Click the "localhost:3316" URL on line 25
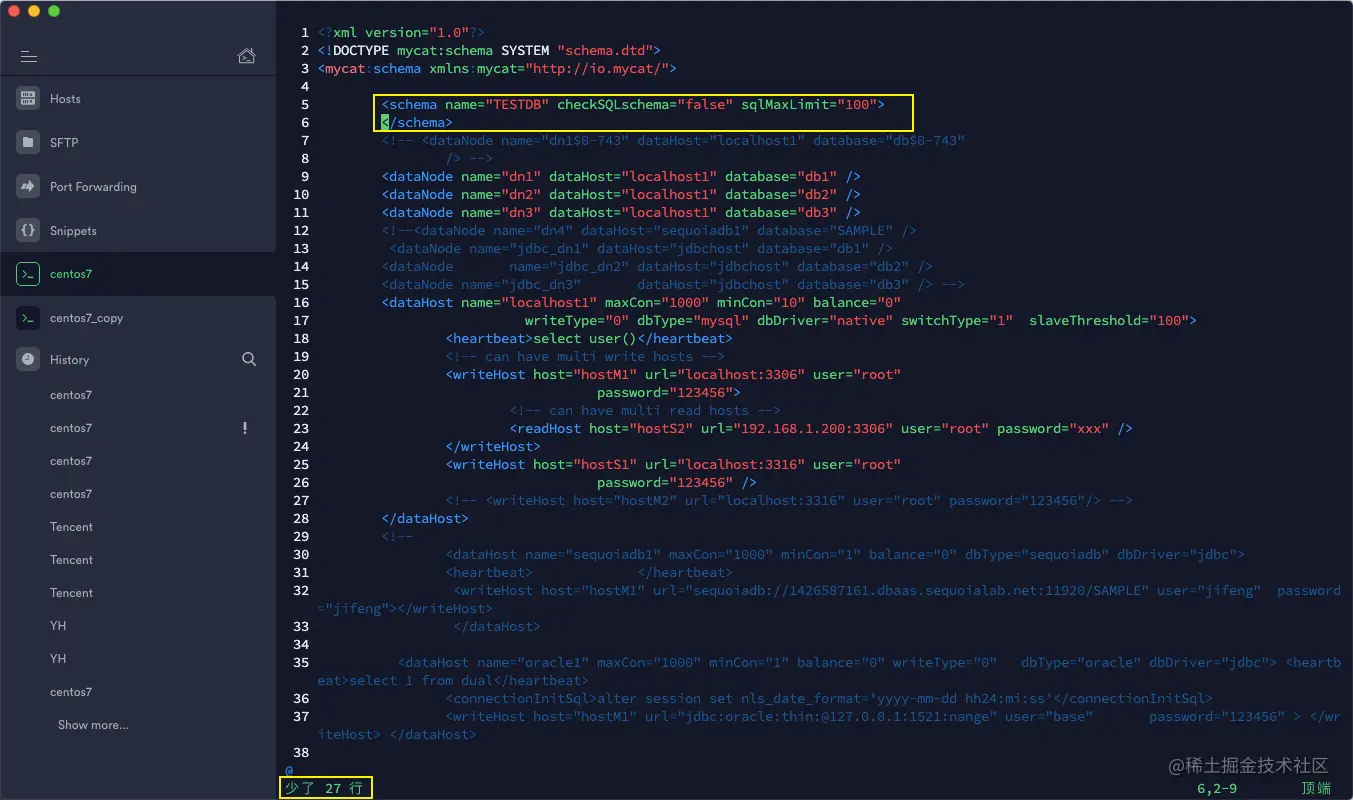 click(x=741, y=465)
